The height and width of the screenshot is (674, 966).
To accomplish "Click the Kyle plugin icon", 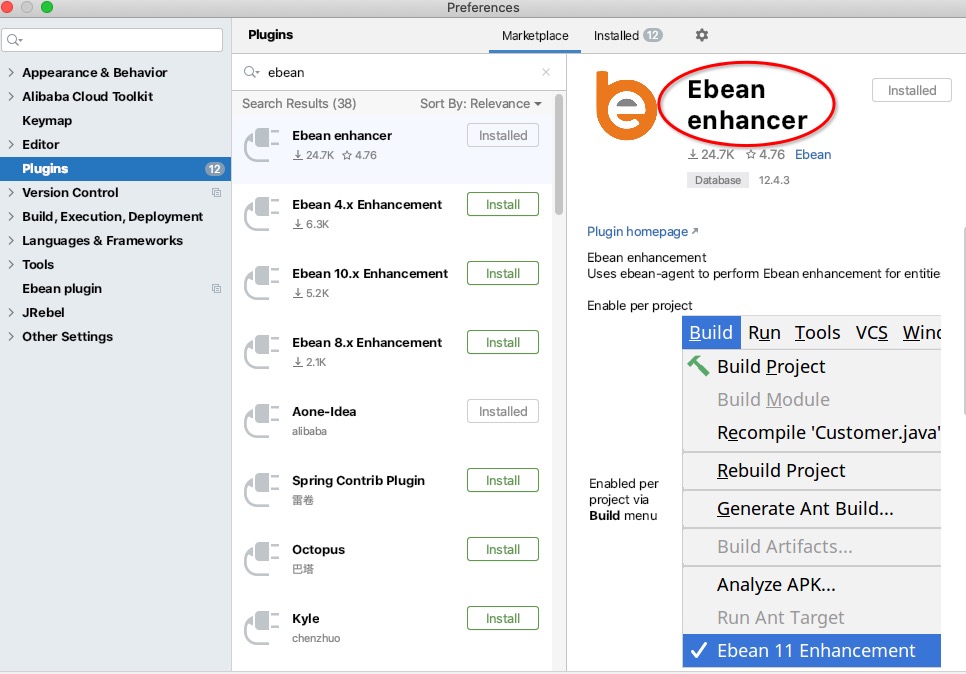I will (262, 628).
